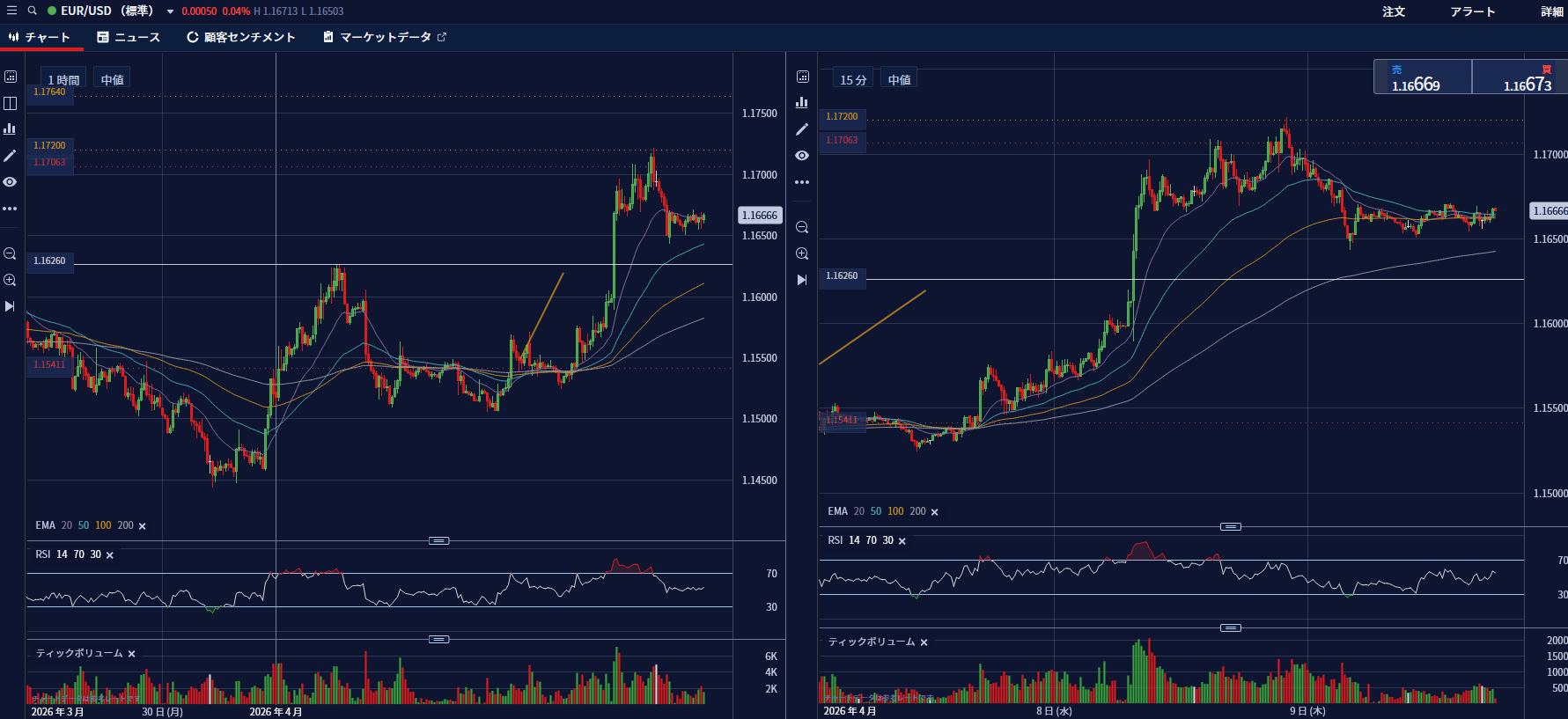The height and width of the screenshot is (719, 1568).
Task: Click the split layout icon in left toolbar
Action: pyautogui.click(x=11, y=103)
